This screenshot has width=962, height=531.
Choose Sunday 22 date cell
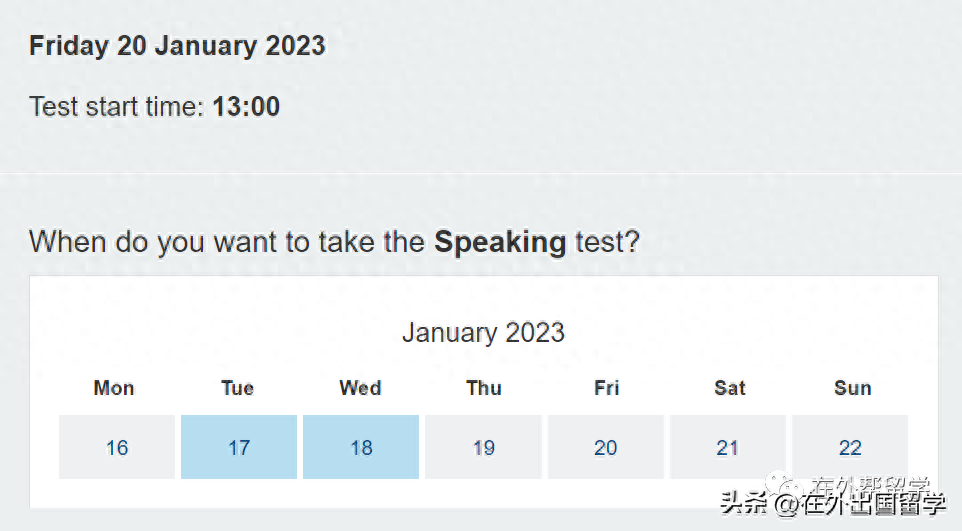[x=850, y=447]
